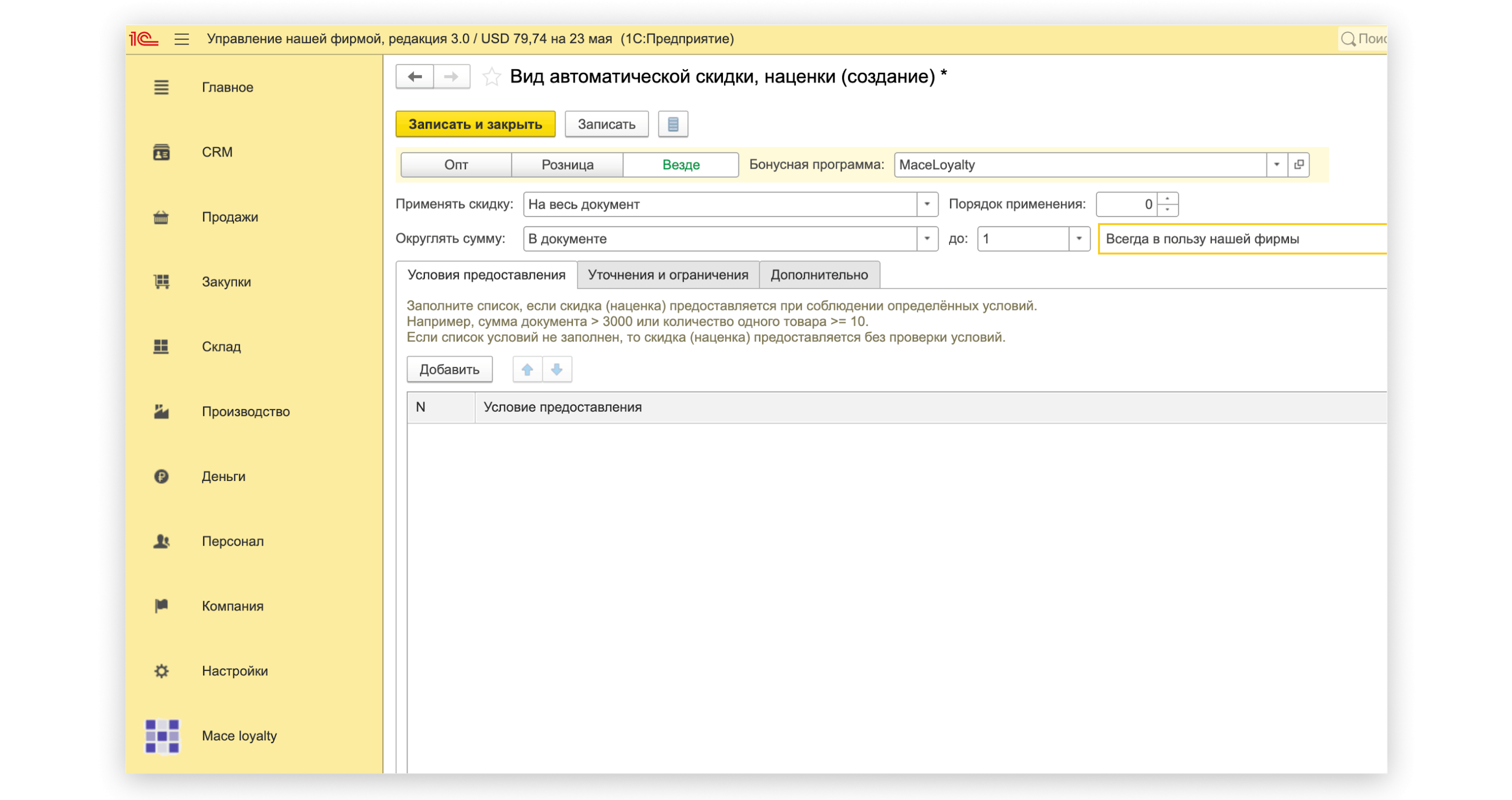1512x800 pixels.
Task: Open Деньги menu label
Action: point(224,477)
